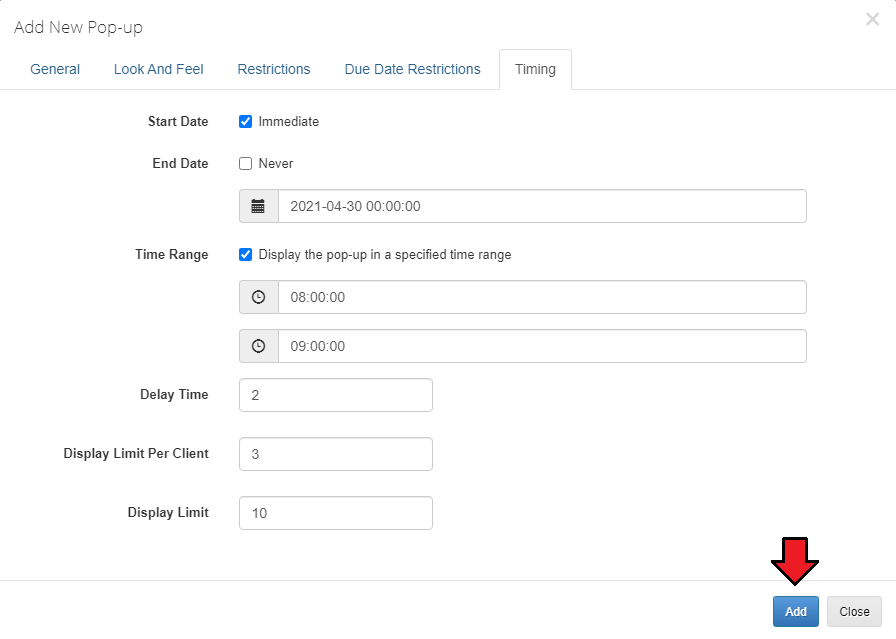Viewport: 896px width, 639px height.
Task: Click the Start Date label
Action: 178,122
